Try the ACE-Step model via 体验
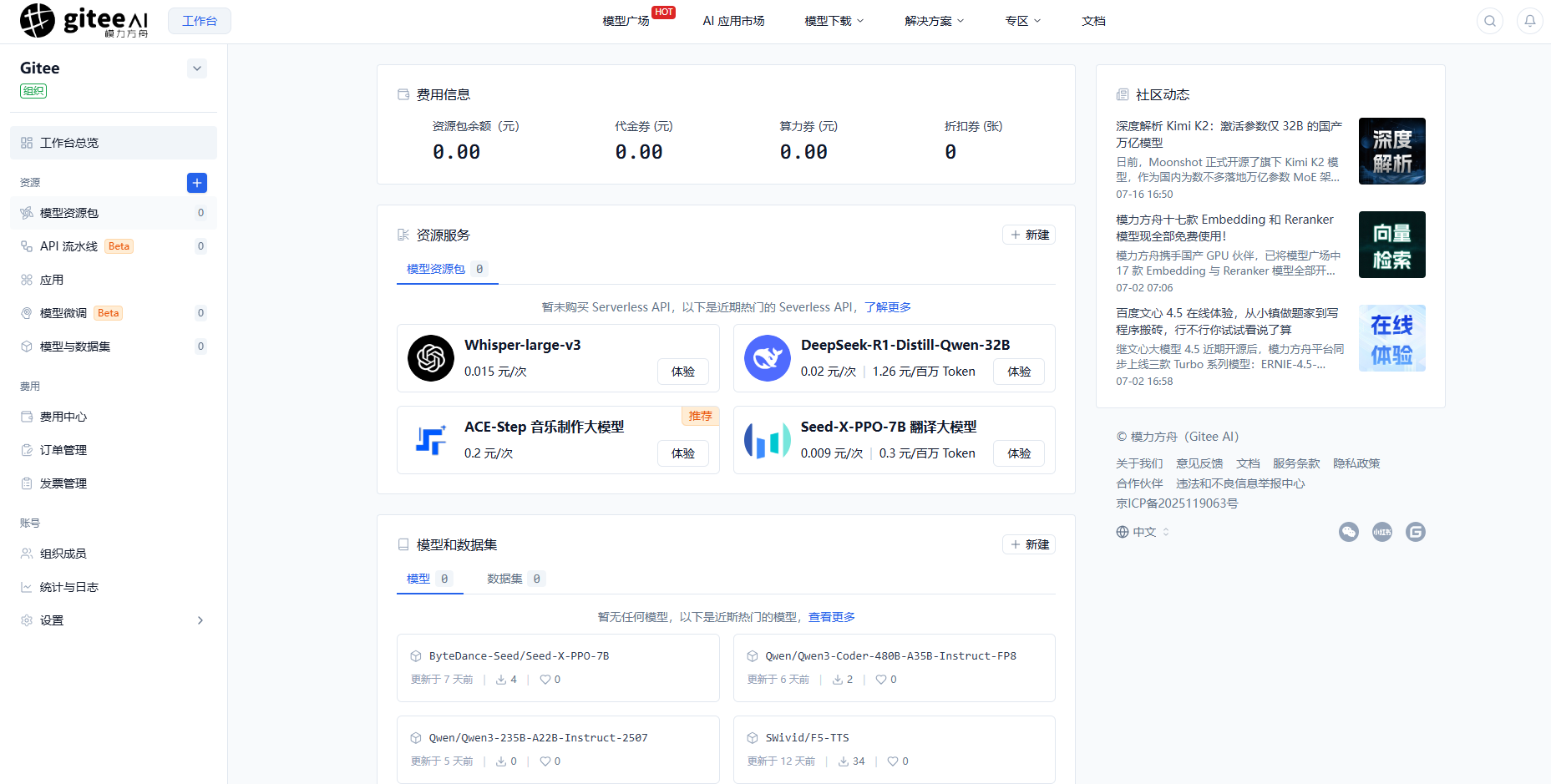1551x784 pixels. [x=683, y=453]
